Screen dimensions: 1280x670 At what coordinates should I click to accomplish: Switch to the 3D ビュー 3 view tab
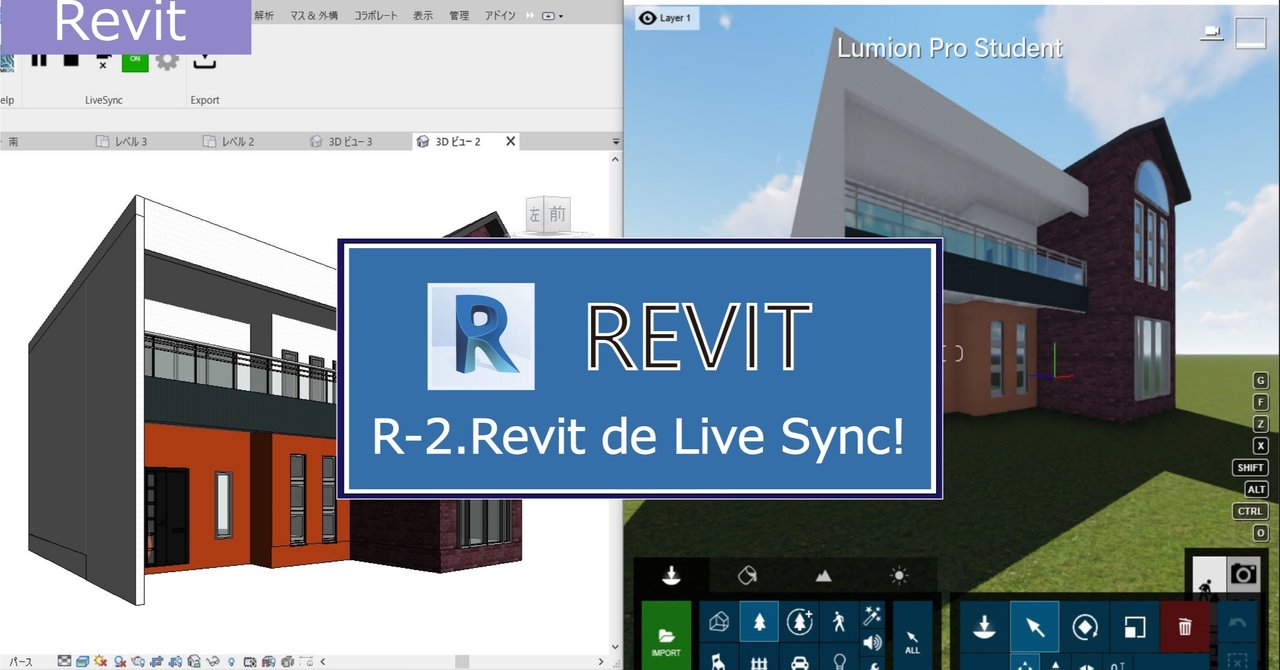coord(340,140)
